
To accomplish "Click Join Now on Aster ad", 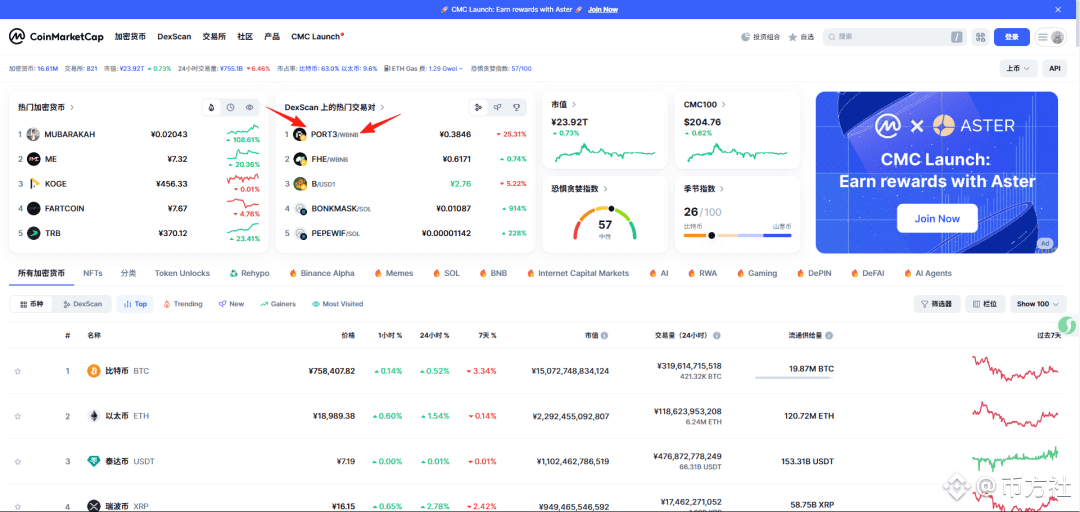I will point(937,218).
